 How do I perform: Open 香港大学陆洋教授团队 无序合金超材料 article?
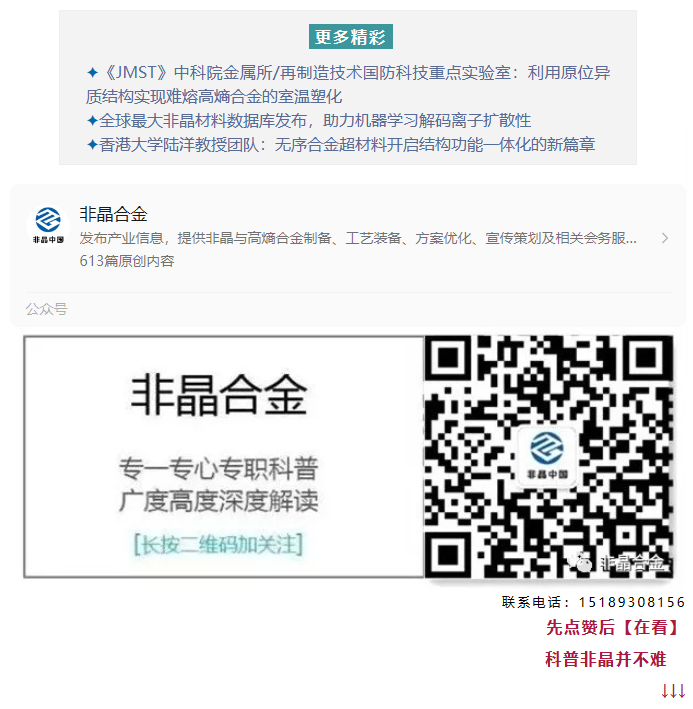tap(347, 145)
